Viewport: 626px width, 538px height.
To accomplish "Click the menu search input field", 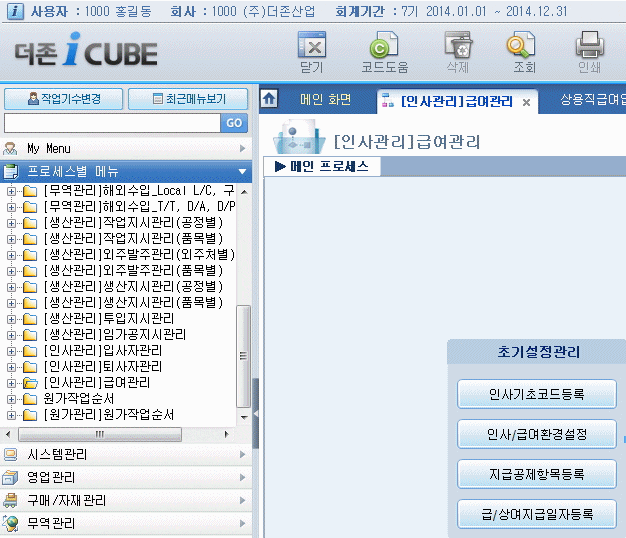I will [112, 123].
